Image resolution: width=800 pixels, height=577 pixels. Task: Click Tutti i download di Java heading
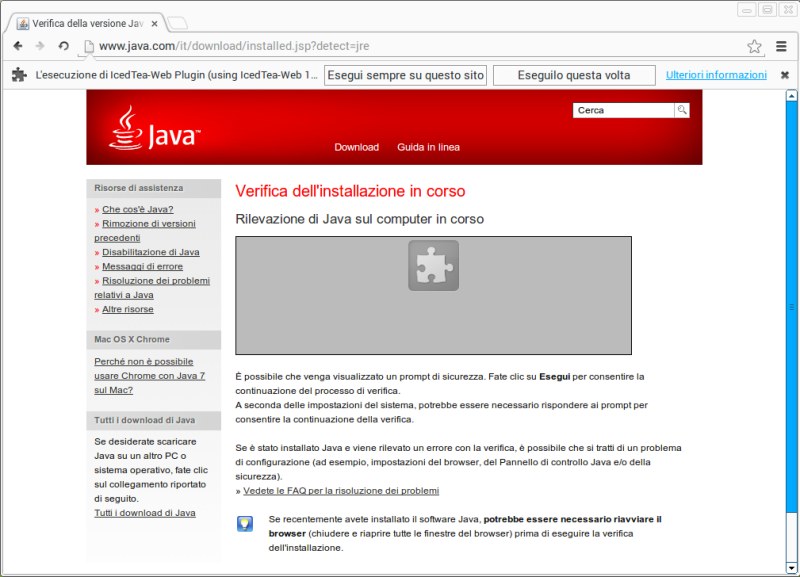click(x=144, y=420)
